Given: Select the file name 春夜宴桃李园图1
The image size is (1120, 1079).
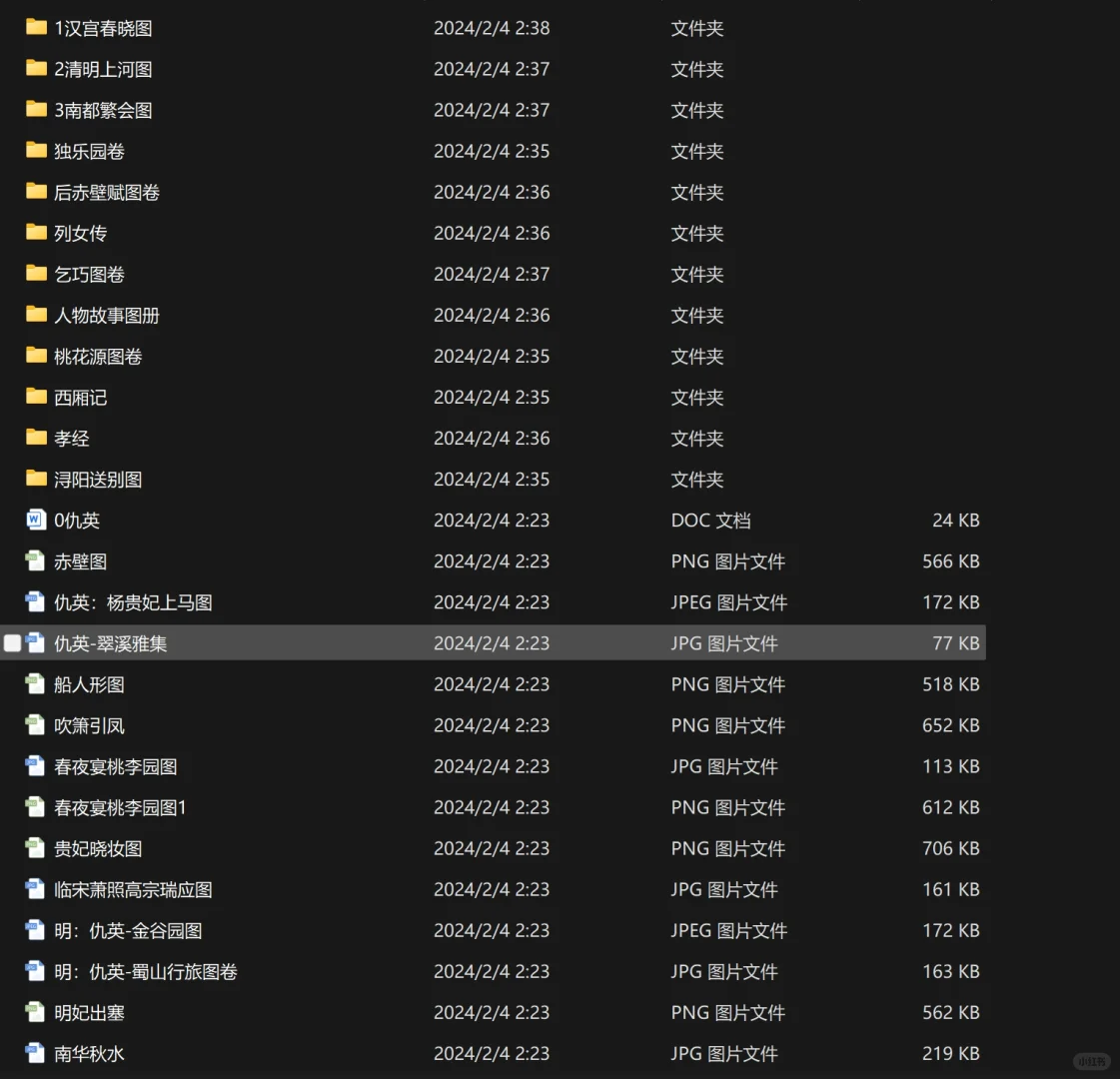Looking at the screenshot, I should [121, 807].
